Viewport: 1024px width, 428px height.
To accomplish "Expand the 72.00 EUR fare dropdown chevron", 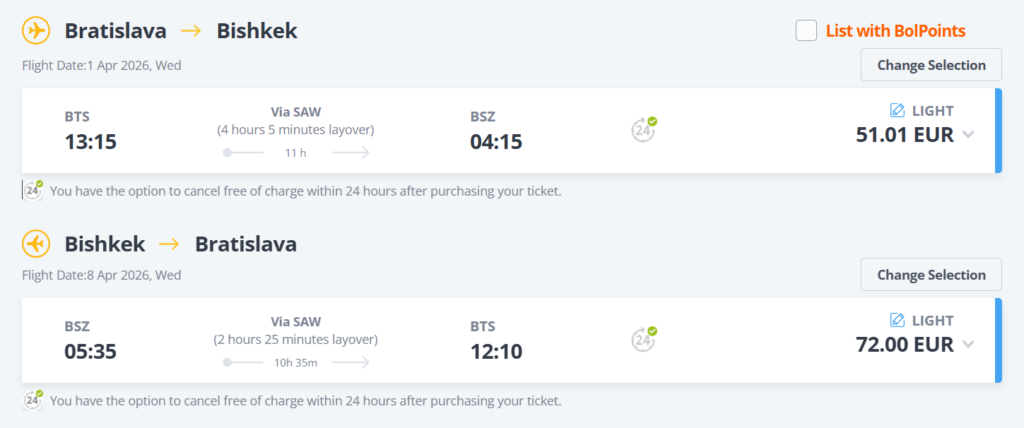I will (968, 346).
